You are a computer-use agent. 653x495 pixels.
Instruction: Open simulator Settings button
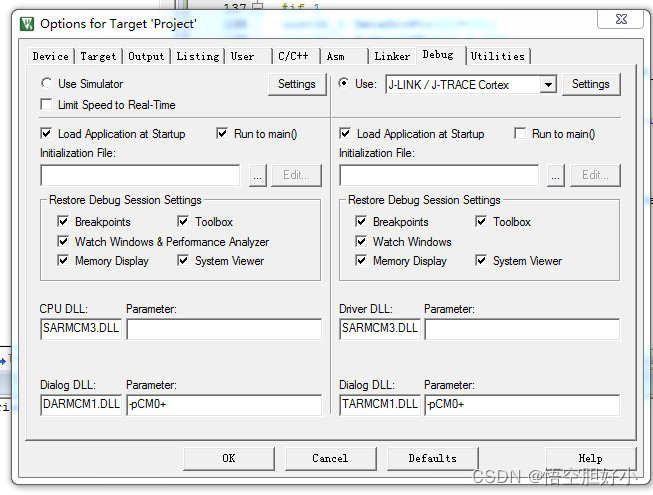pyautogui.click(x=297, y=84)
